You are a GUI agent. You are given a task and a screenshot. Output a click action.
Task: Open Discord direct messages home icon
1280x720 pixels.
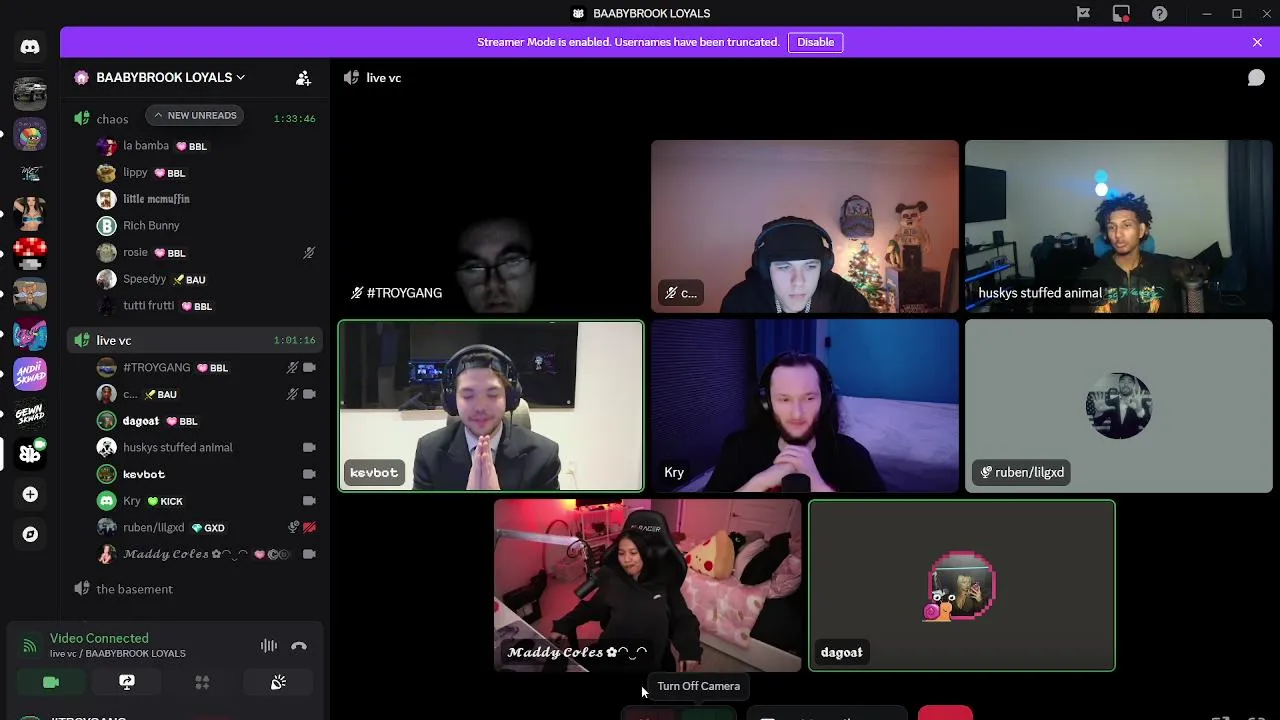pyautogui.click(x=30, y=47)
